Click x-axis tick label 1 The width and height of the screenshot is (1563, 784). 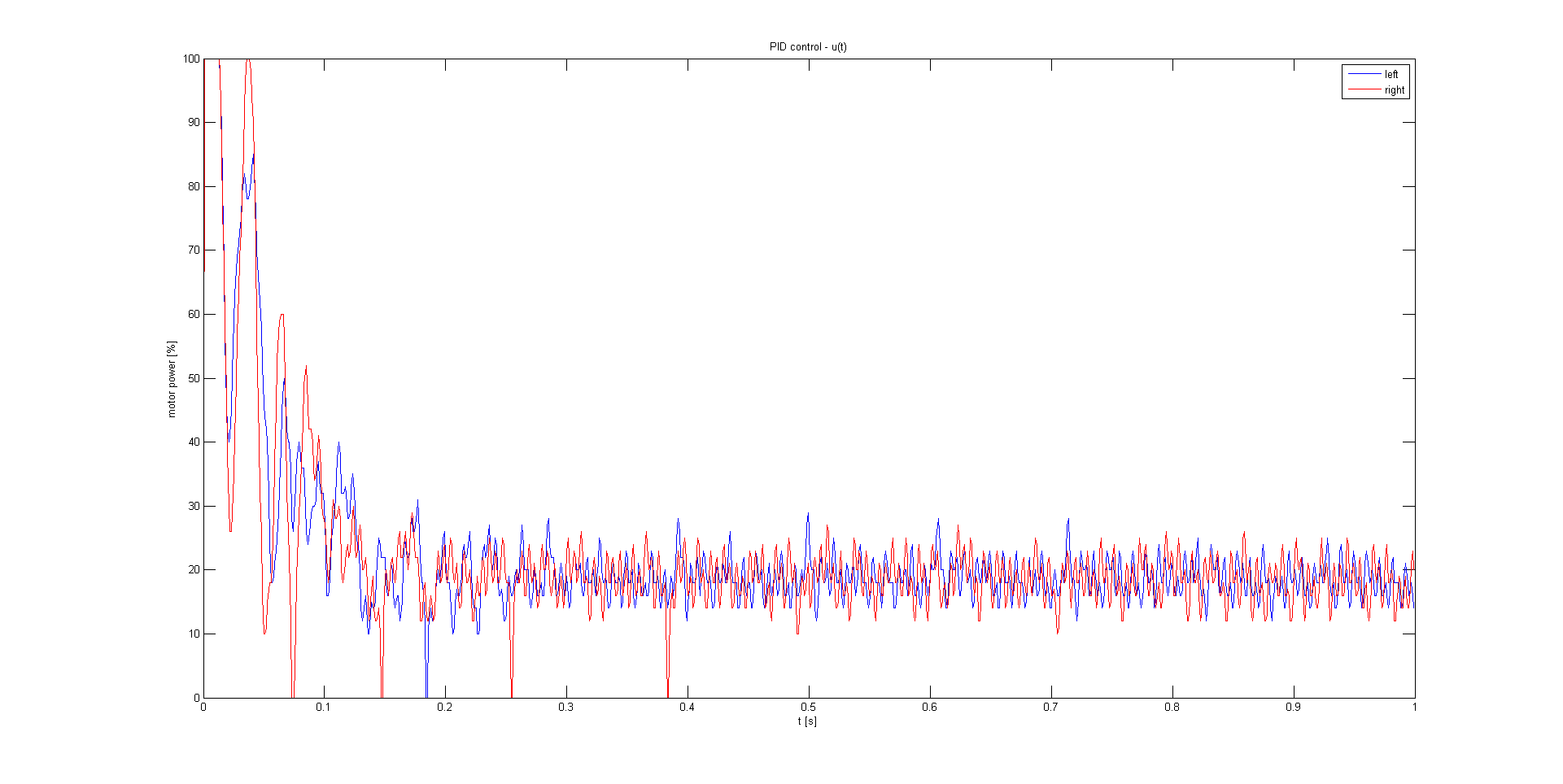(1415, 707)
